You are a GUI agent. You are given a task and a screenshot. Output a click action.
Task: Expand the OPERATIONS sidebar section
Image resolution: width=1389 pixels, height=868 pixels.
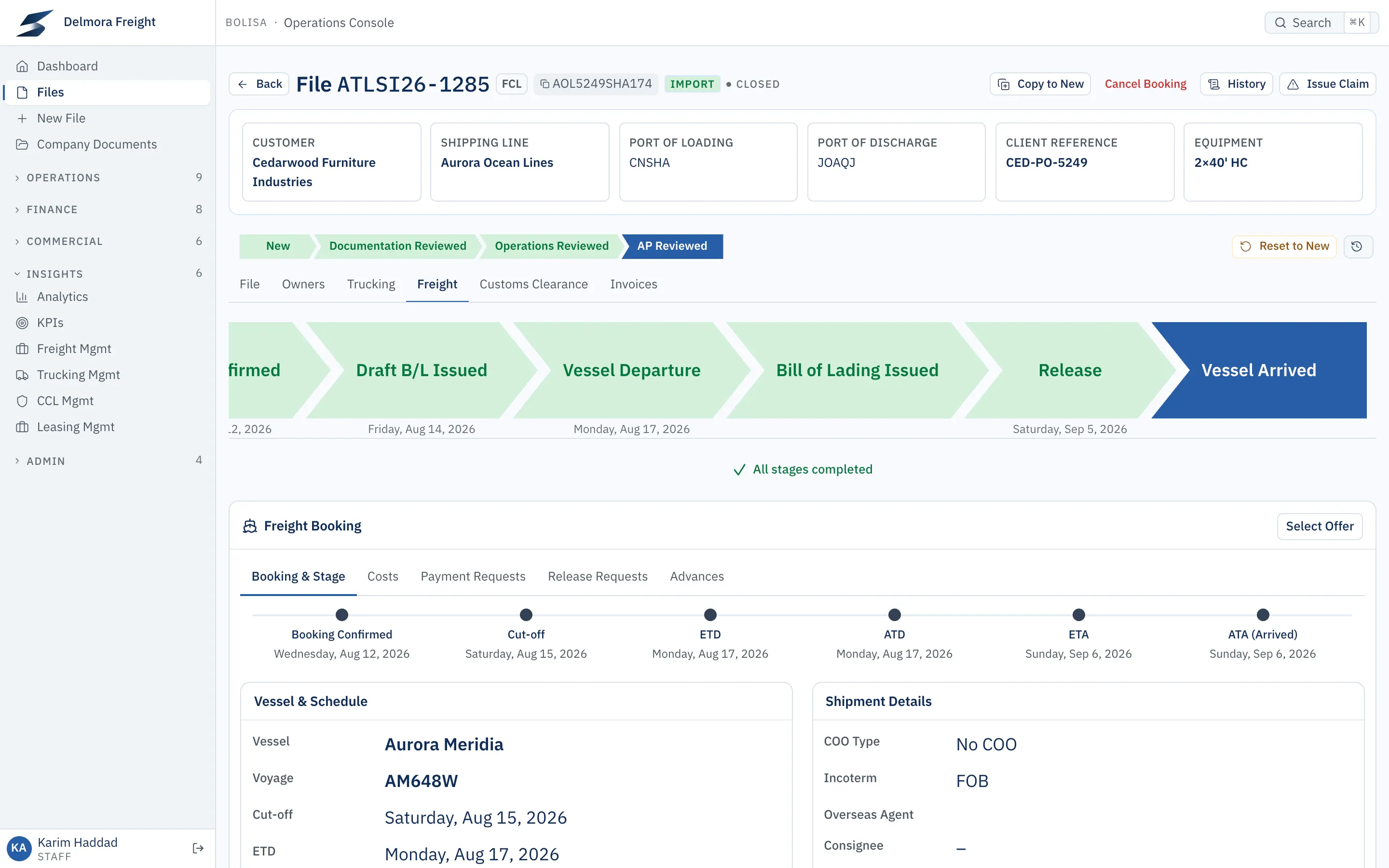108,177
